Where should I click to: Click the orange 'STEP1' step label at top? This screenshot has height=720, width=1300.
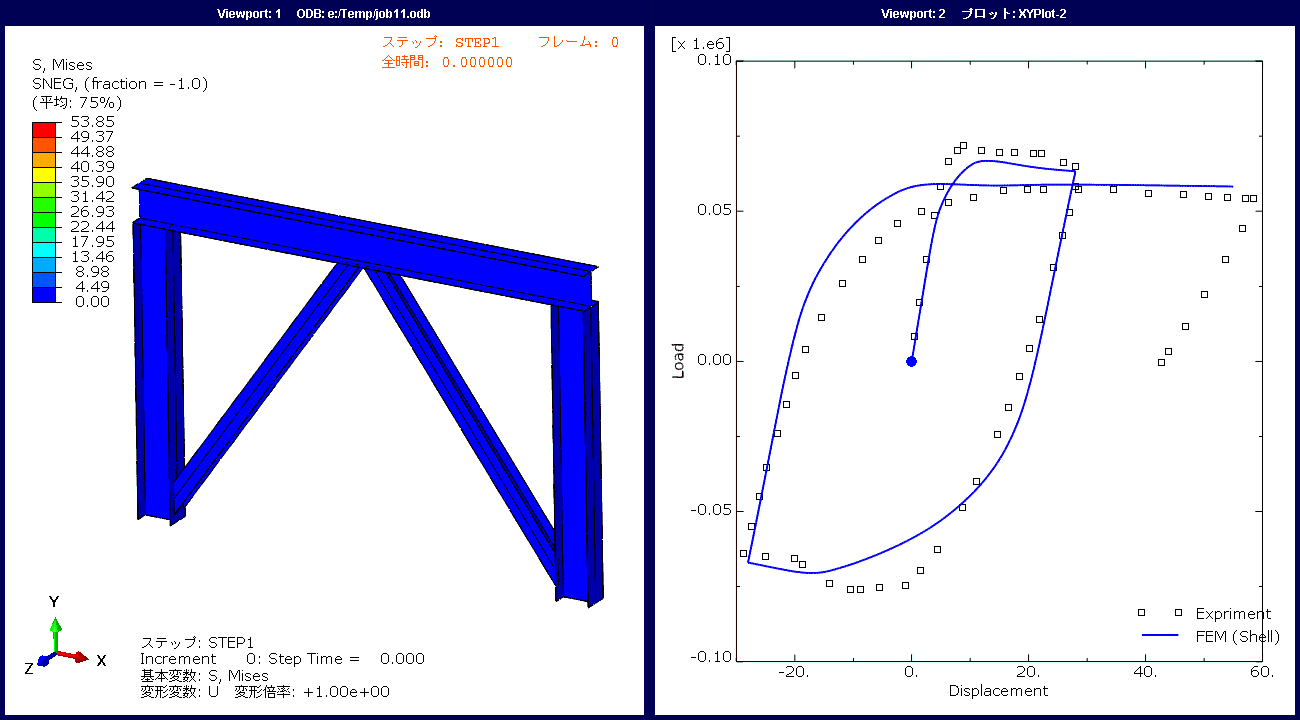[x=482, y=42]
